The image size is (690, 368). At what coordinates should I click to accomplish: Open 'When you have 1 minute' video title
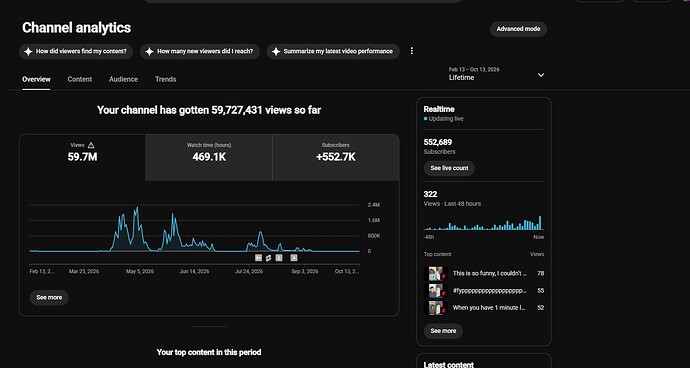489,308
